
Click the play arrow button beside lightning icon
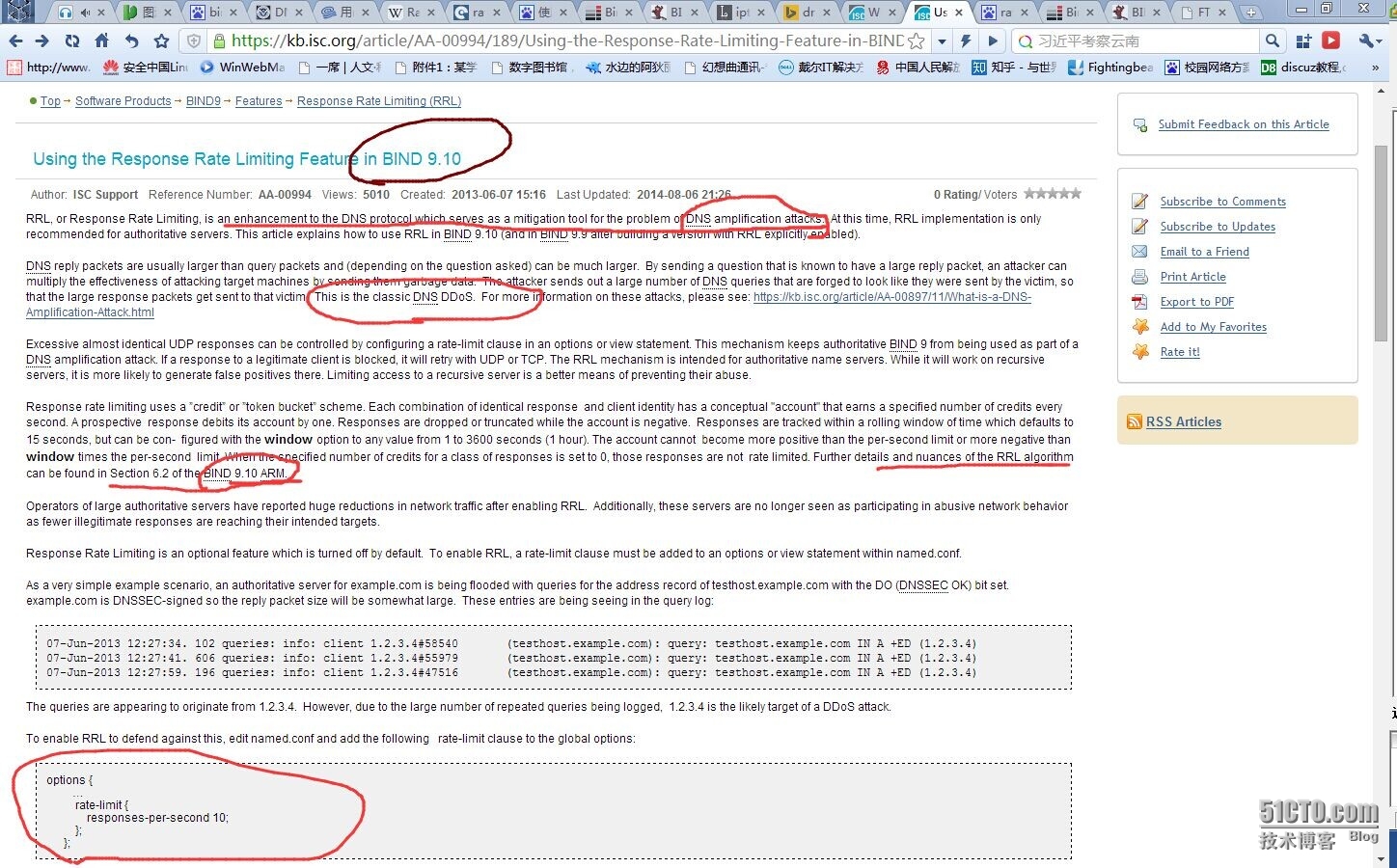pos(993,41)
